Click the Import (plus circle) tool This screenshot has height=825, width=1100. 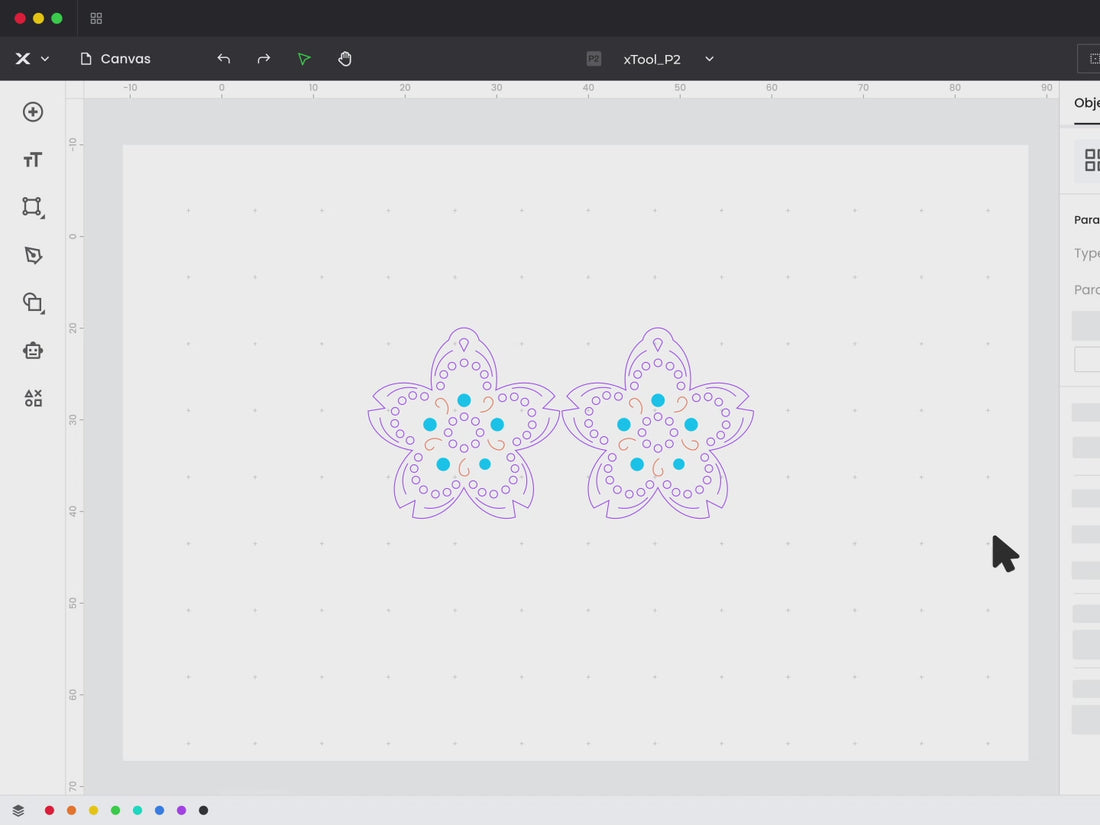coord(33,112)
